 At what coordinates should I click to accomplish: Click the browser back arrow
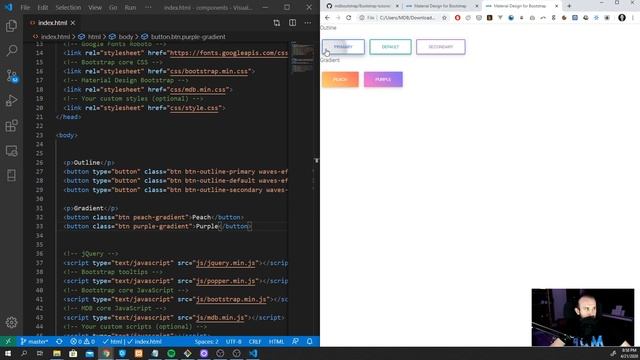point(327,18)
